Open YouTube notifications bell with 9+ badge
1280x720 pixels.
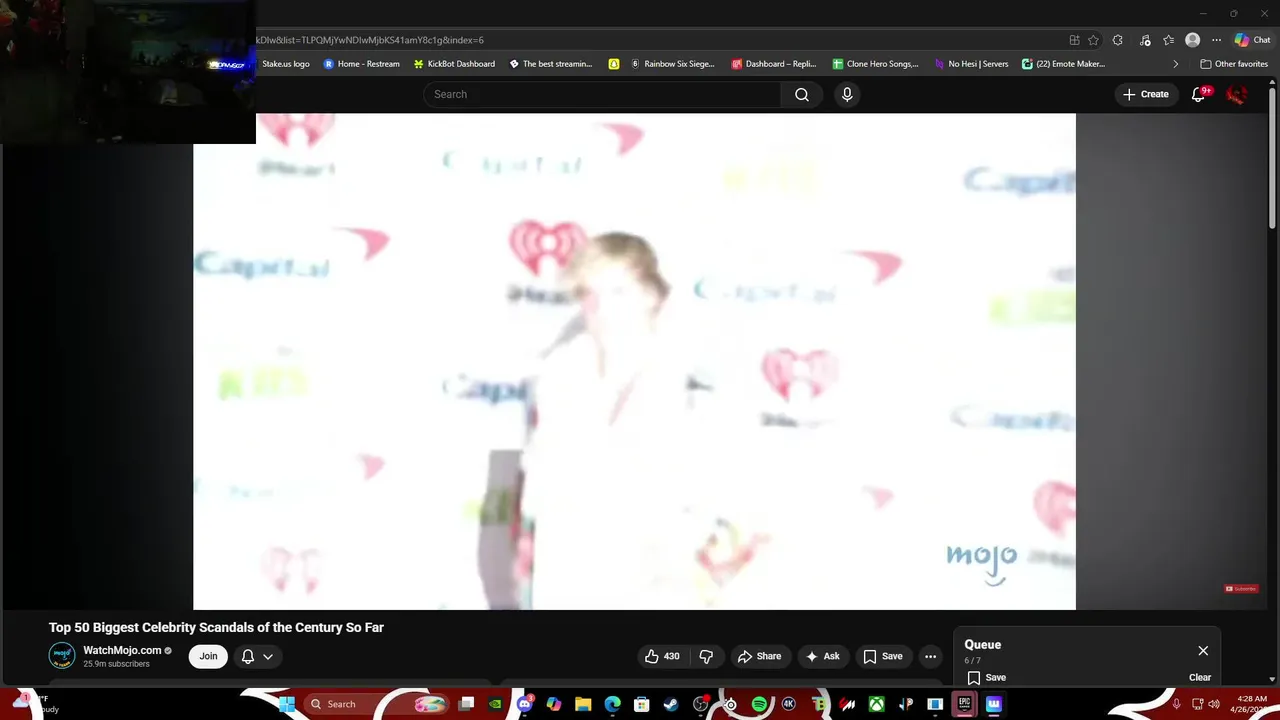click(1199, 94)
